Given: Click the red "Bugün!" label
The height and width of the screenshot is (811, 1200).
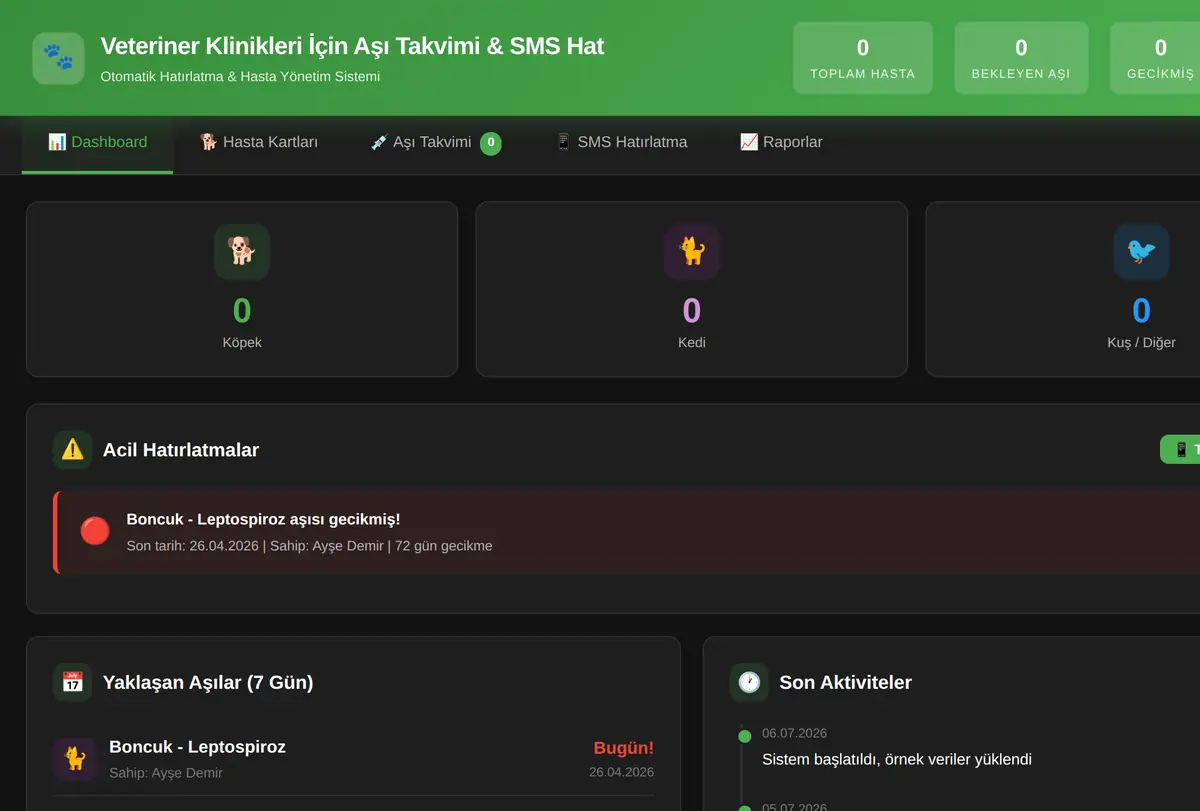Looking at the screenshot, I should point(624,748).
